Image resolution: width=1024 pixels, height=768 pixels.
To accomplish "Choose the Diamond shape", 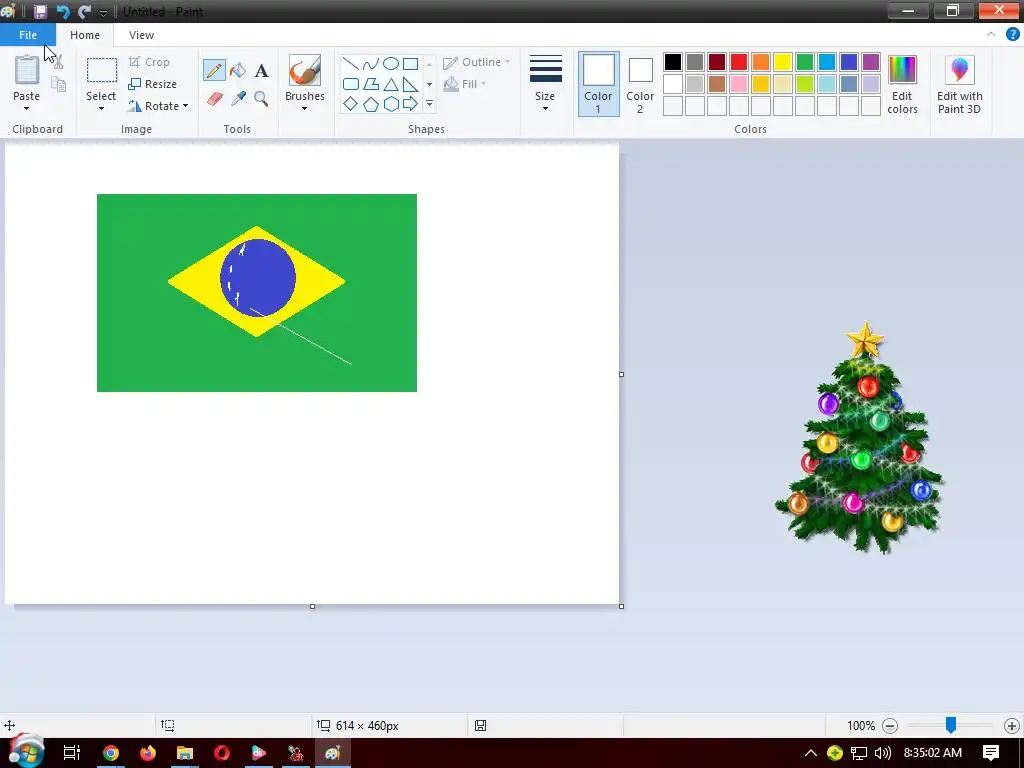I will (x=351, y=104).
